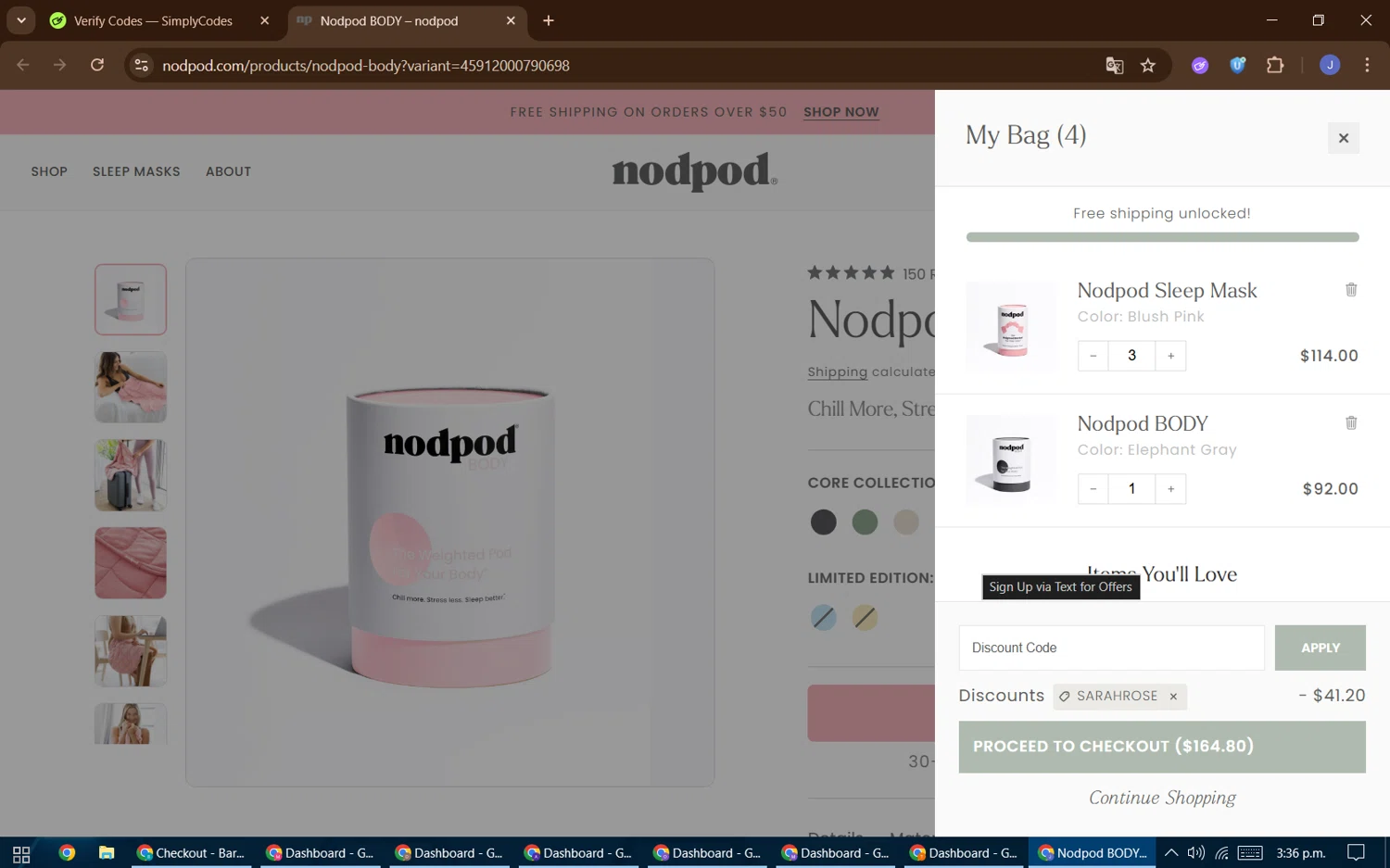Viewport: 1390px width, 868px height.
Task: Select the blue limited edition swatch
Action: (823, 617)
